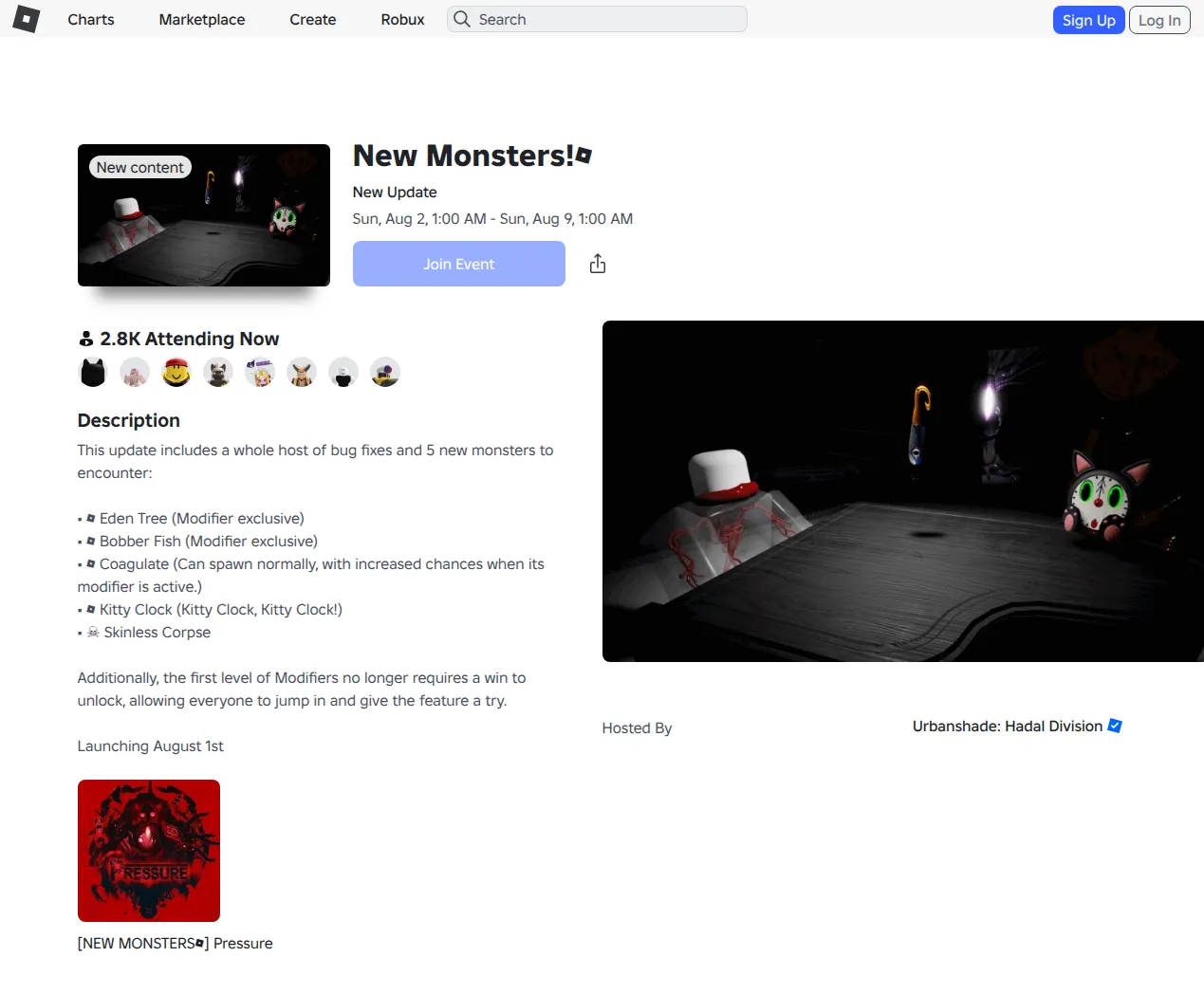
Task: Open the Urbanshade: Hadal Division host link
Action: (x=1008, y=726)
